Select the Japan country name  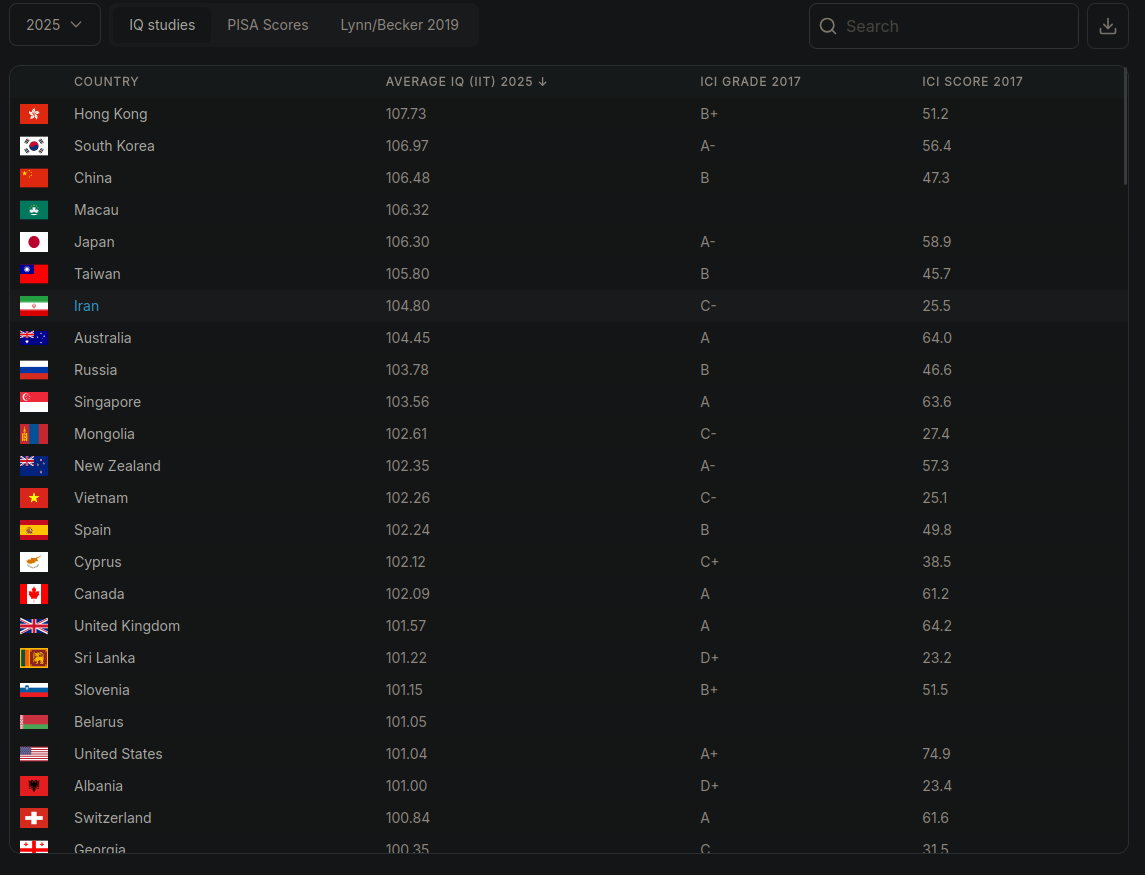point(94,242)
